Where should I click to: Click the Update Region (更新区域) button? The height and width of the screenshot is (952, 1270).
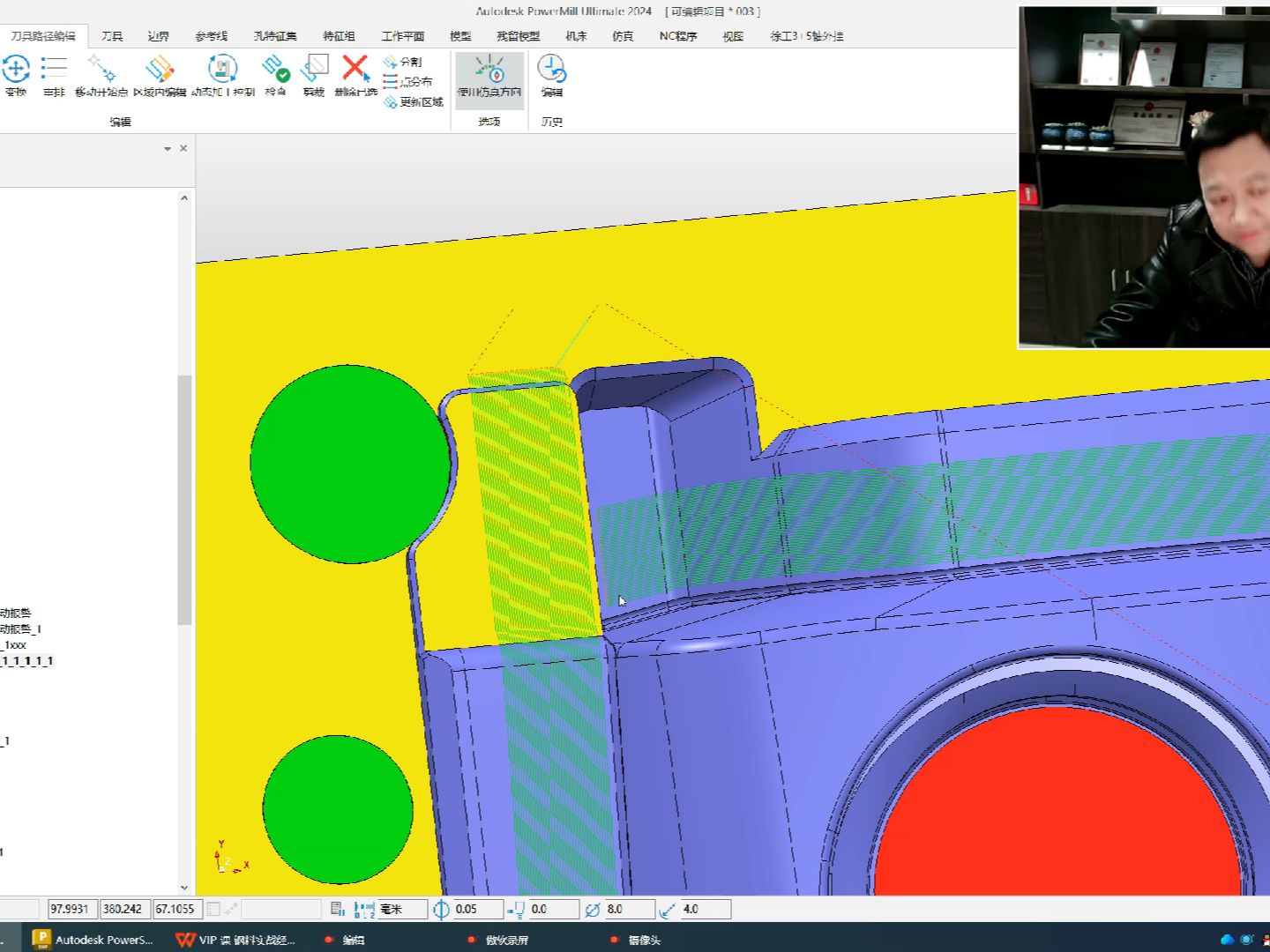coord(414,102)
